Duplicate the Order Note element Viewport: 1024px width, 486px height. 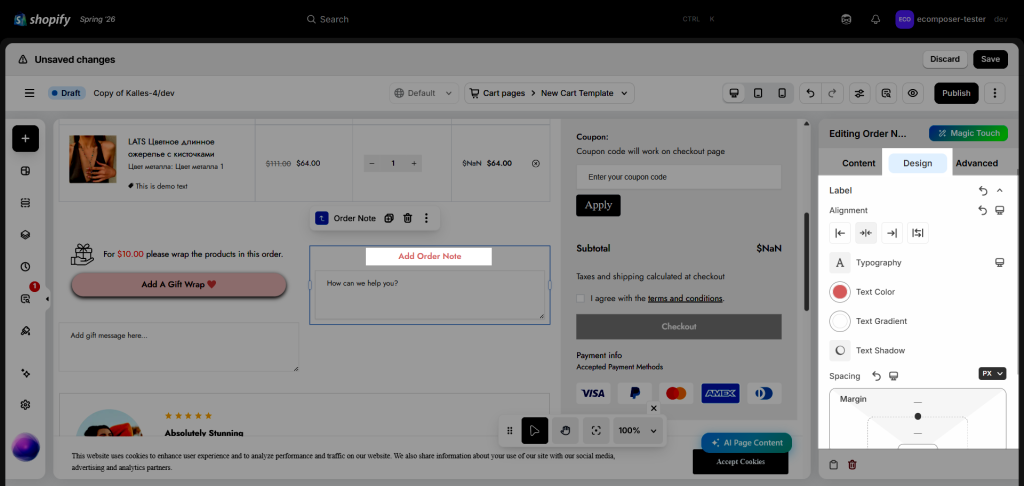389,218
